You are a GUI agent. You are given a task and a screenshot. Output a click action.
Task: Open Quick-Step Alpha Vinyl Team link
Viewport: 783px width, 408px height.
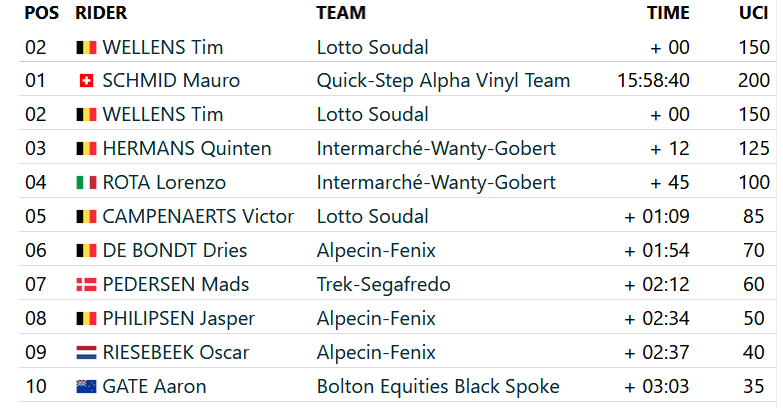443,81
